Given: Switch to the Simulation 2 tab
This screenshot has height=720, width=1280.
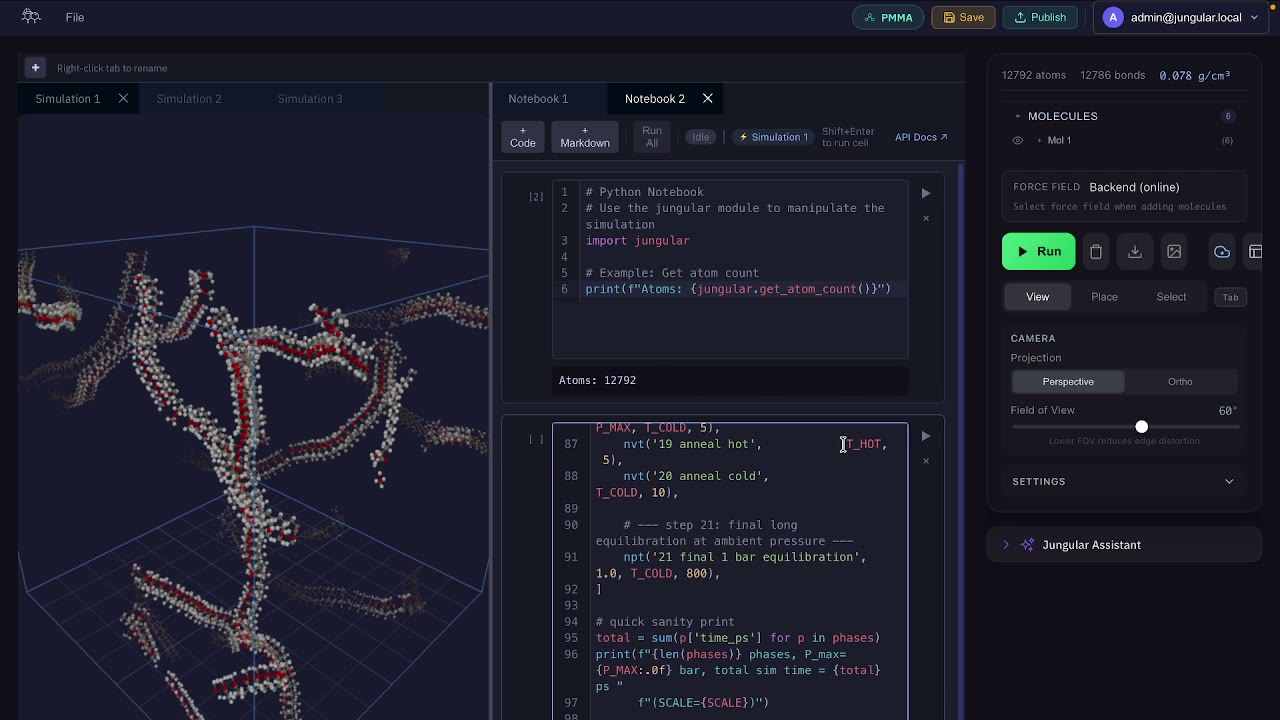Looking at the screenshot, I should coord(189,99).
